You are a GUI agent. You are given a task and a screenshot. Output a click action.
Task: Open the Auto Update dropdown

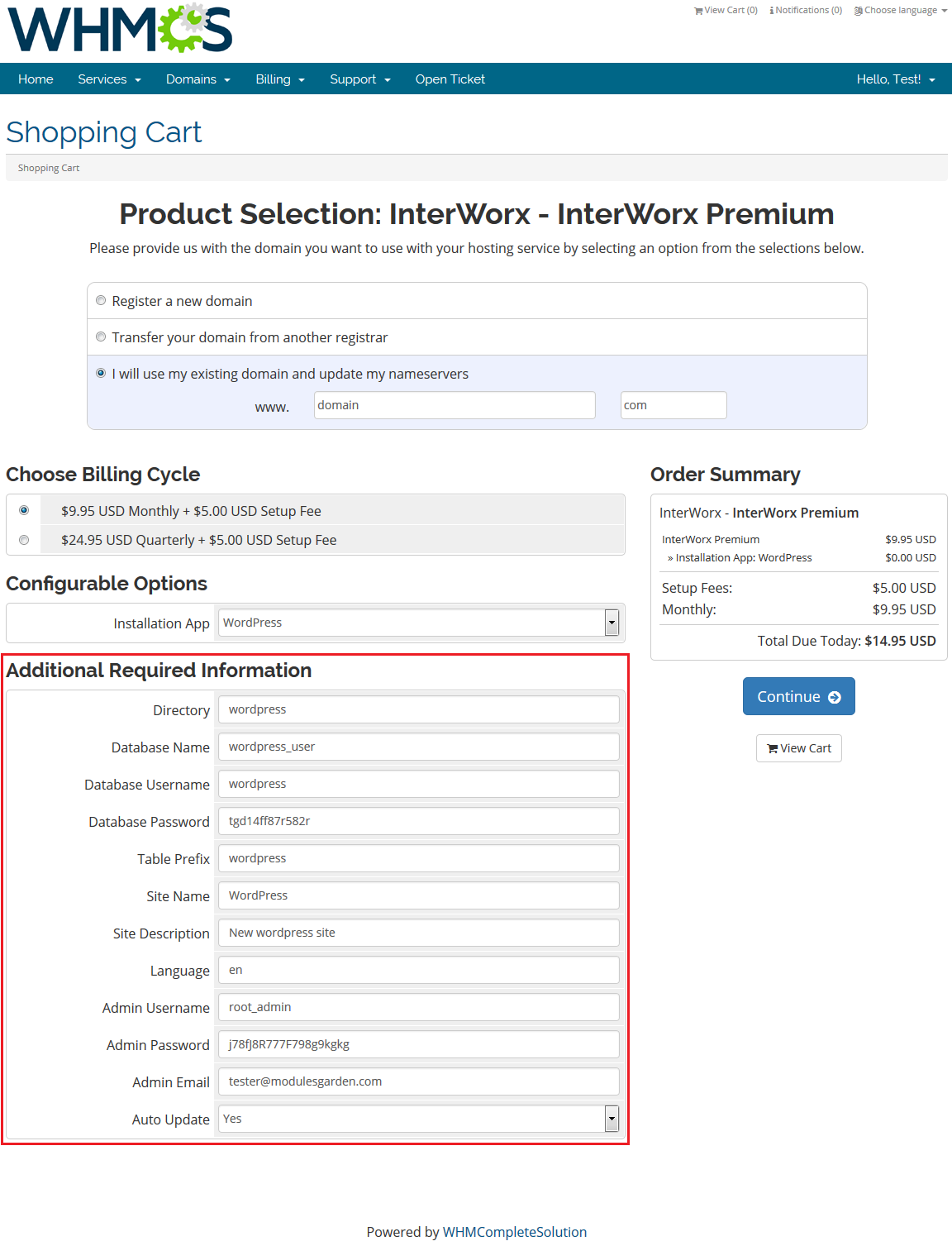tap(419, 1119)
